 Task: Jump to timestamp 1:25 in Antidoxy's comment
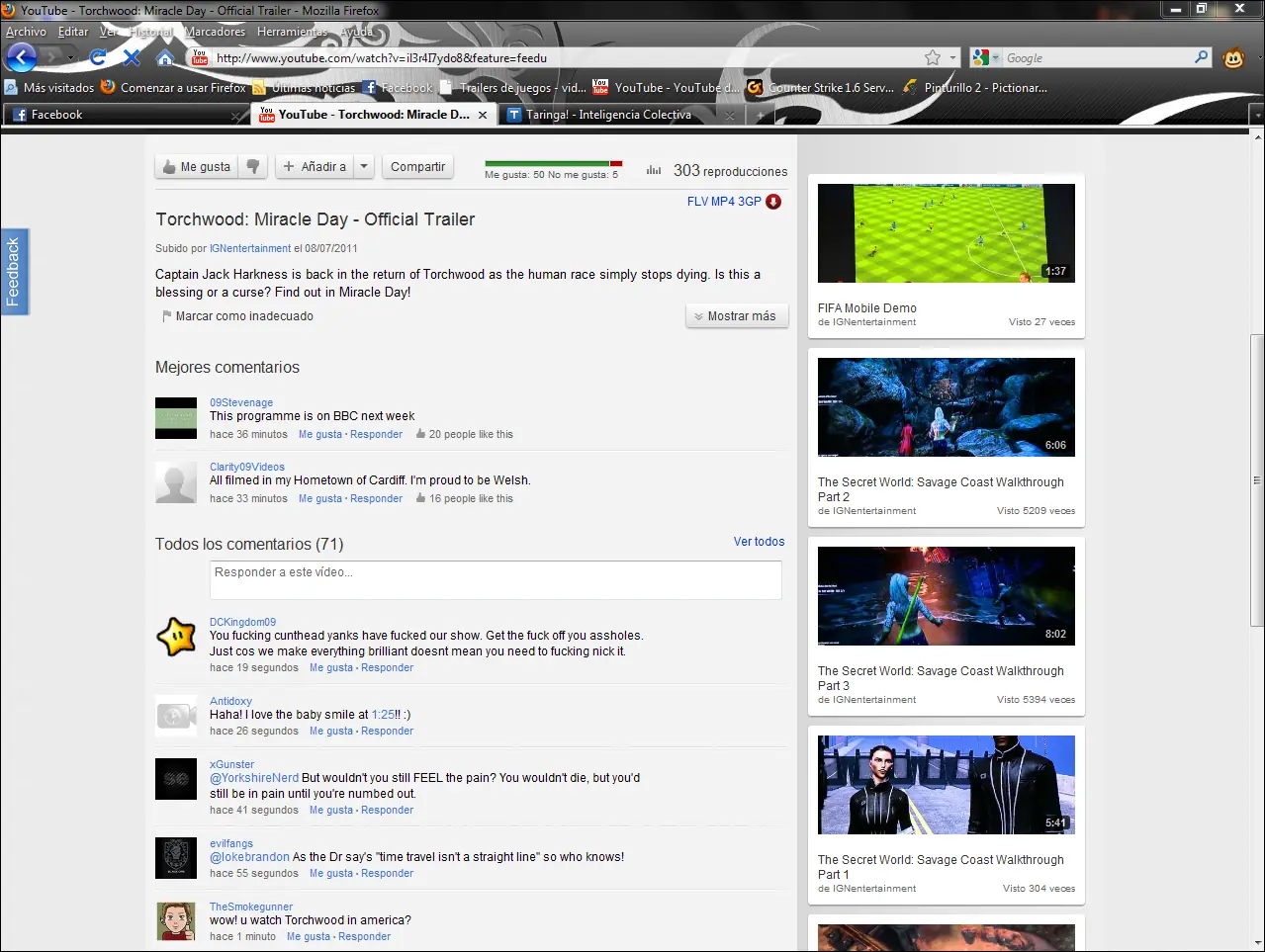(383, 715)
